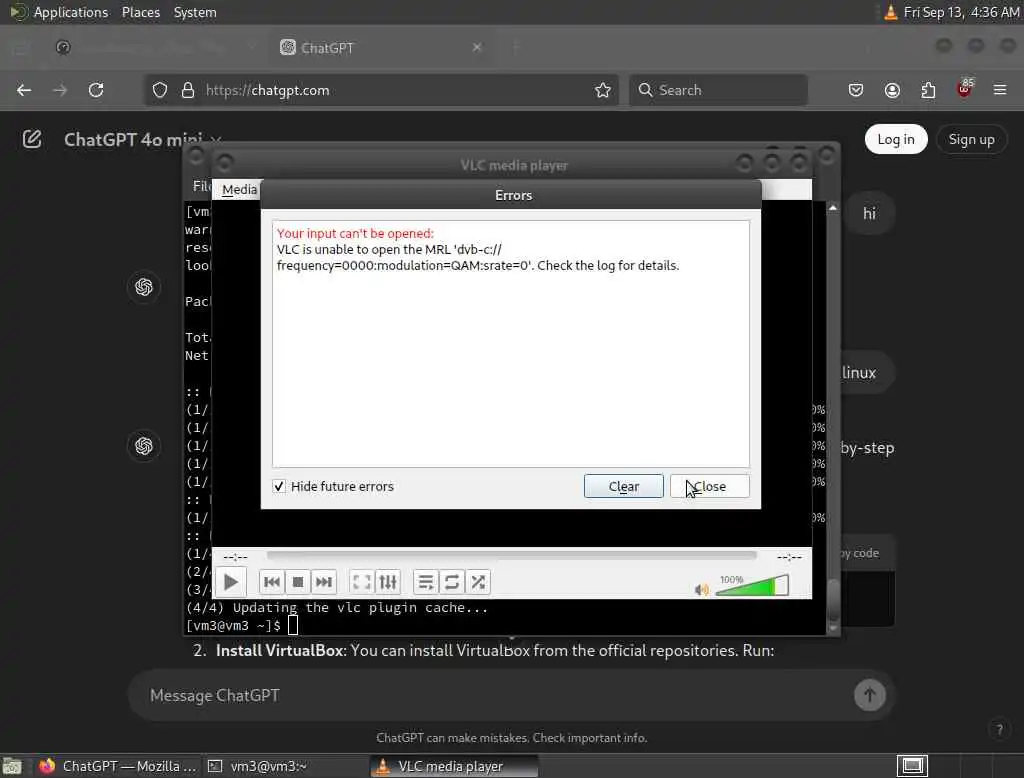Open the Places menu
The image size is (1024, 778).
point(140,12)
